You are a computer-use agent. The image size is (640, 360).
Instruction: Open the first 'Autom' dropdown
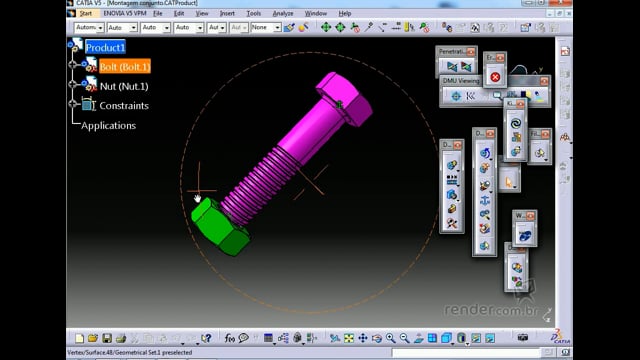[89, 27]
